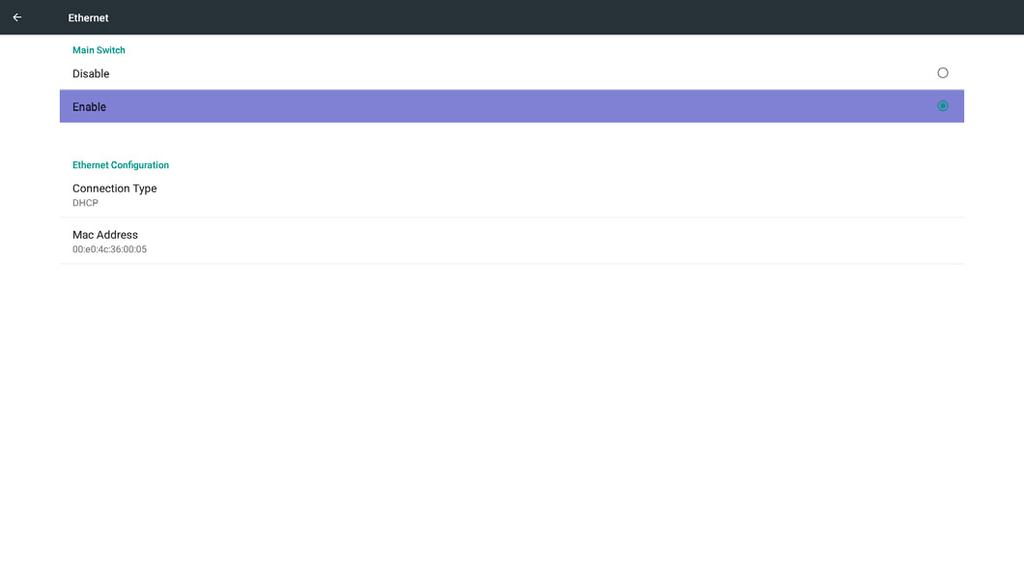Click the Enable label text
Screen dimensions: 1024x576
[89, 107]
